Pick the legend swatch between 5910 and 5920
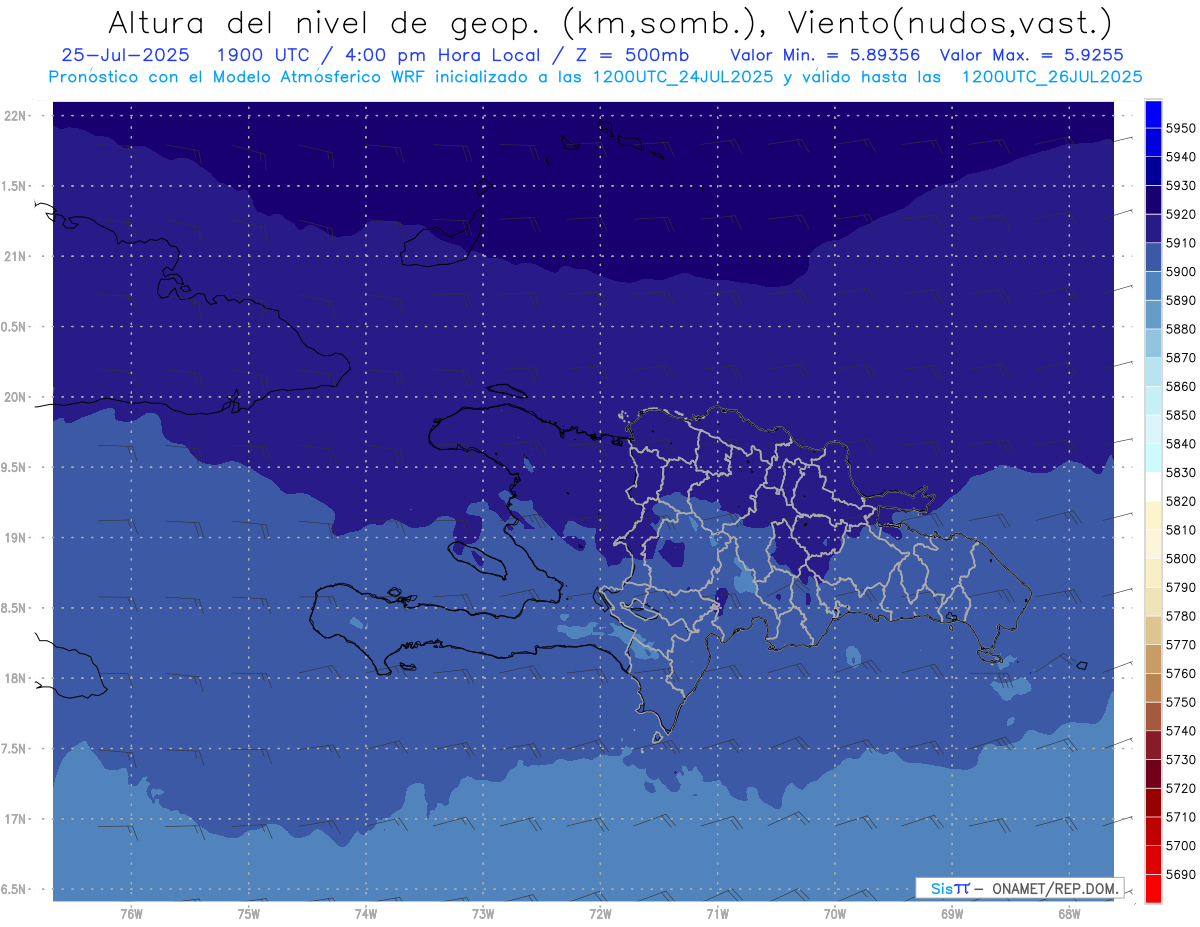 (x=1153, y=228)
